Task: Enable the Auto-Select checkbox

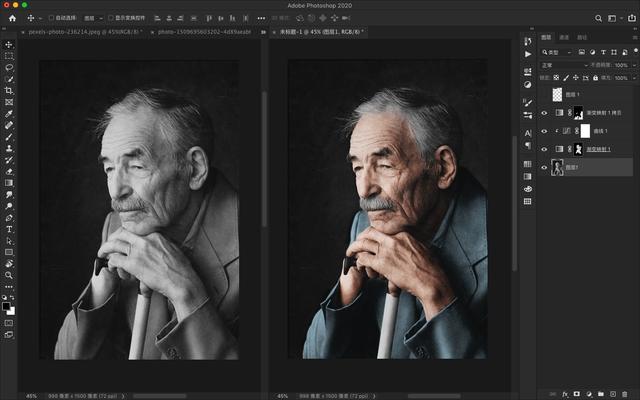Action: 51,18
